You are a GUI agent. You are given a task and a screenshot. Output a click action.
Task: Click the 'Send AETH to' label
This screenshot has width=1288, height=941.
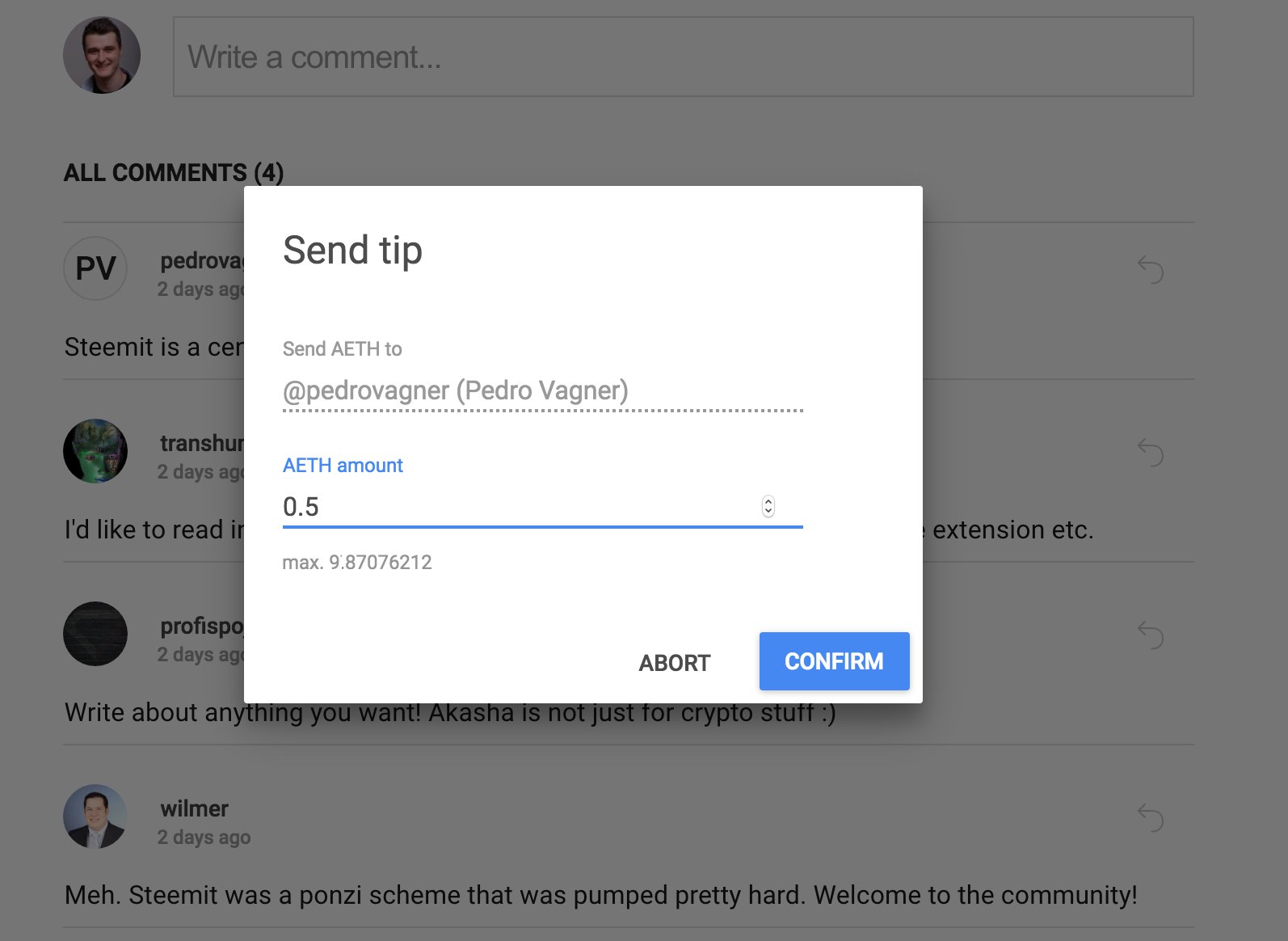[x=342, y=348]
